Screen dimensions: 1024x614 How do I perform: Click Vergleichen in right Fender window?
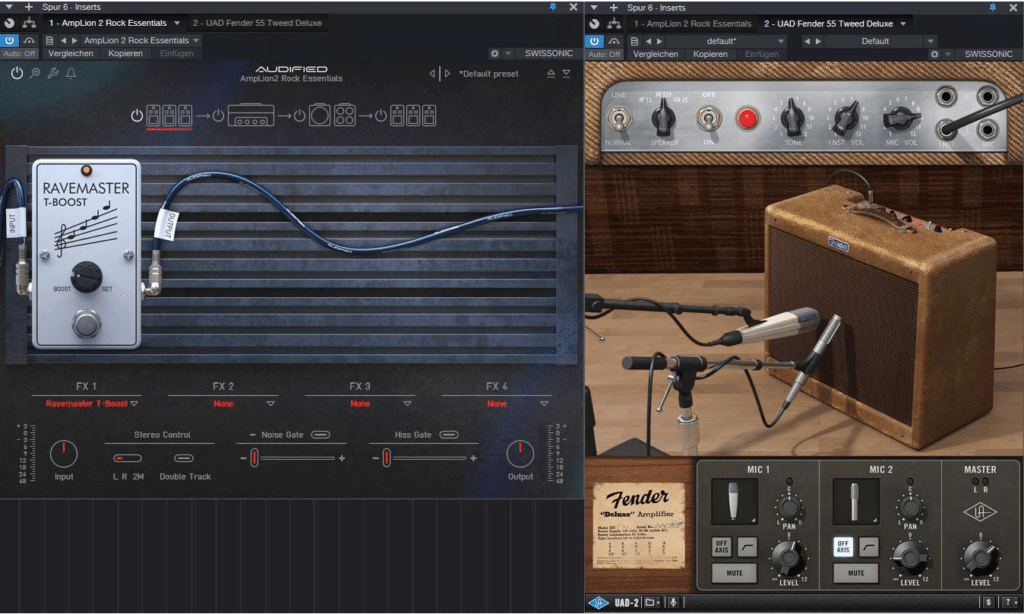[x=656, y=54]
